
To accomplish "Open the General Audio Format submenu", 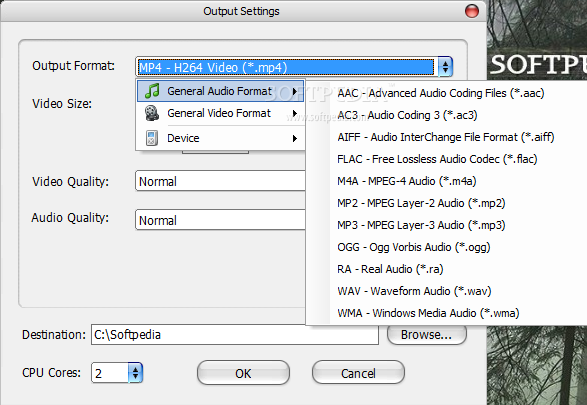I will click(x=220, y=91).
